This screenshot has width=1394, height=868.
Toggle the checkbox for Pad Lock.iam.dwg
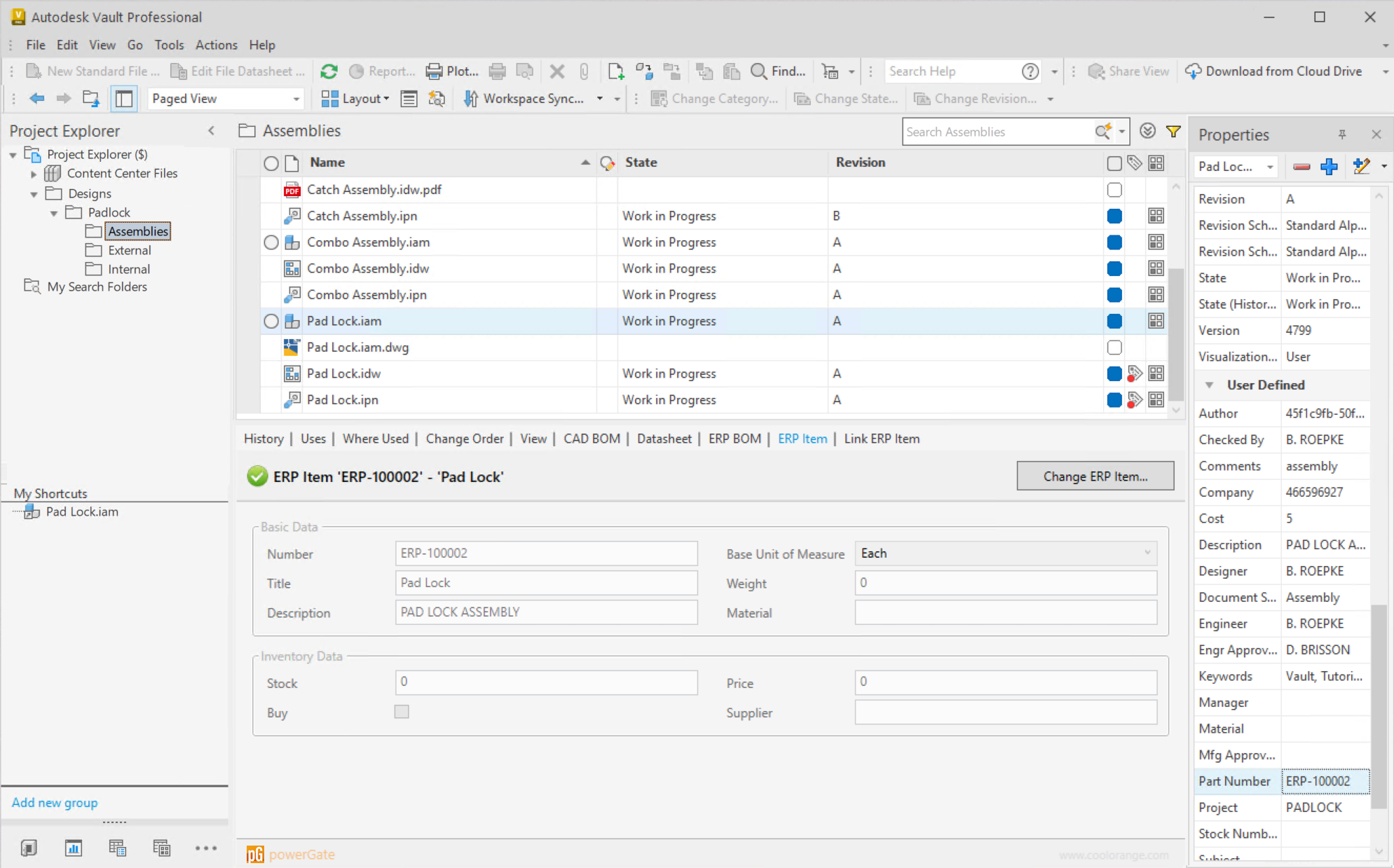pyautogui.click(x=1114, y=347)
